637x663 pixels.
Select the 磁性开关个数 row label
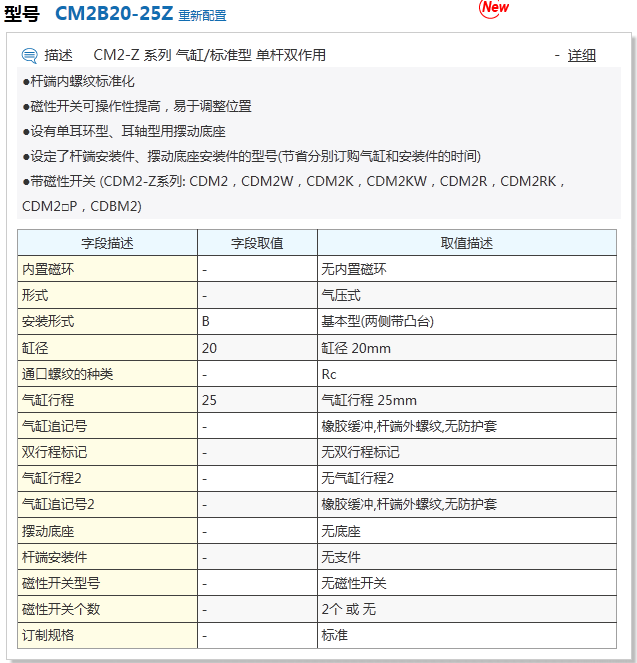[x=61, y=609]
